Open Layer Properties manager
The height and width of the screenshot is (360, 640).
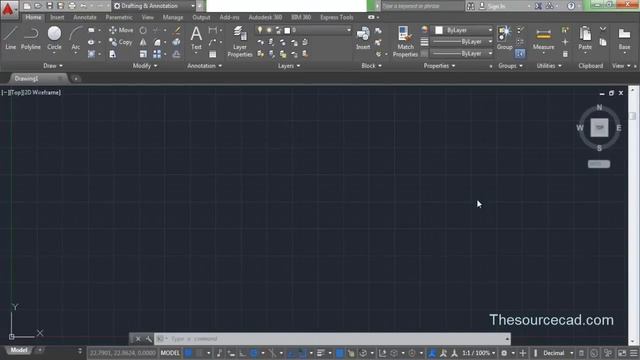tap(240, 42)
